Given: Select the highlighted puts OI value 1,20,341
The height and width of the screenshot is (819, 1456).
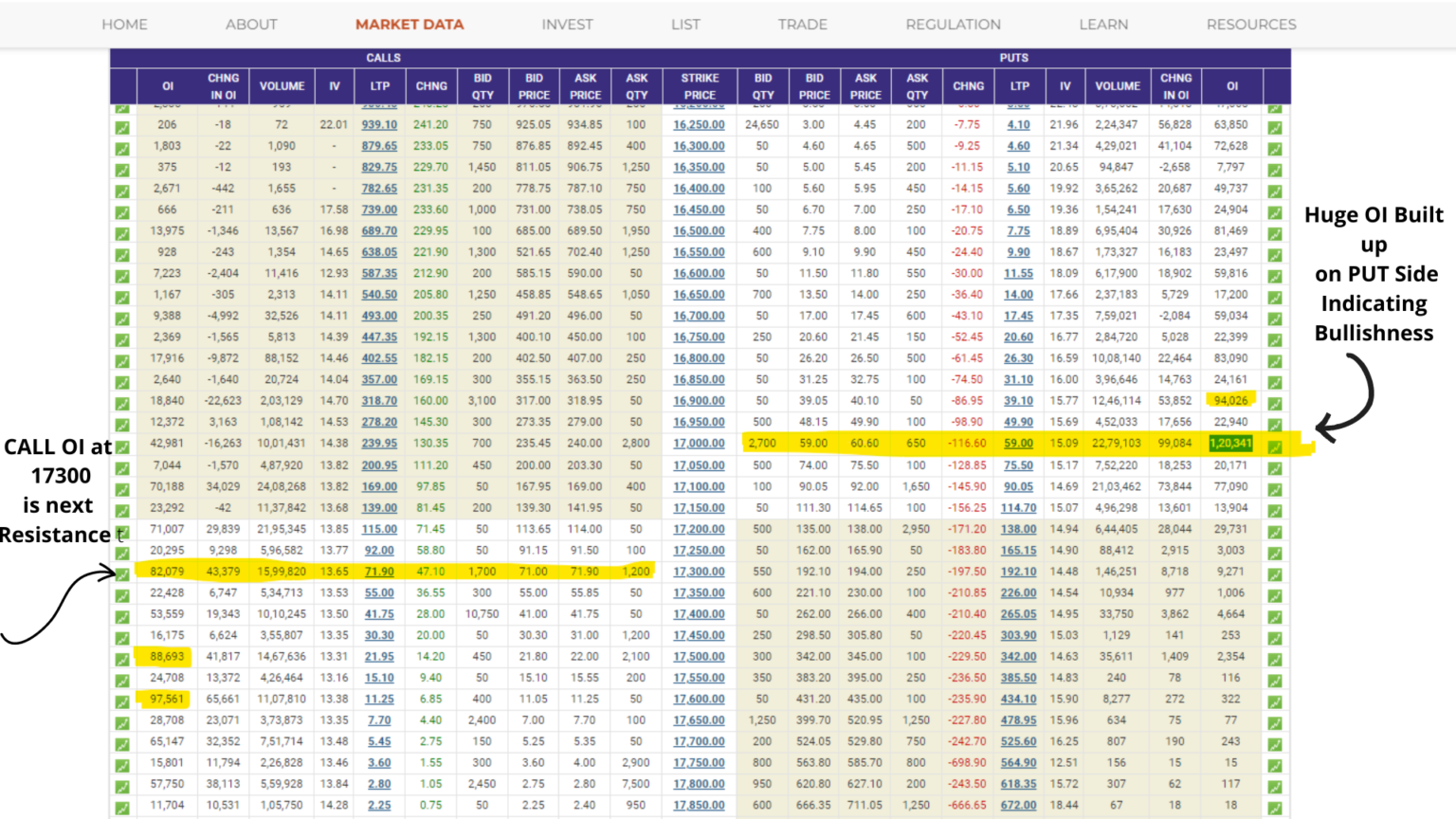Looking at the screenshot, I should point(1231,444).
